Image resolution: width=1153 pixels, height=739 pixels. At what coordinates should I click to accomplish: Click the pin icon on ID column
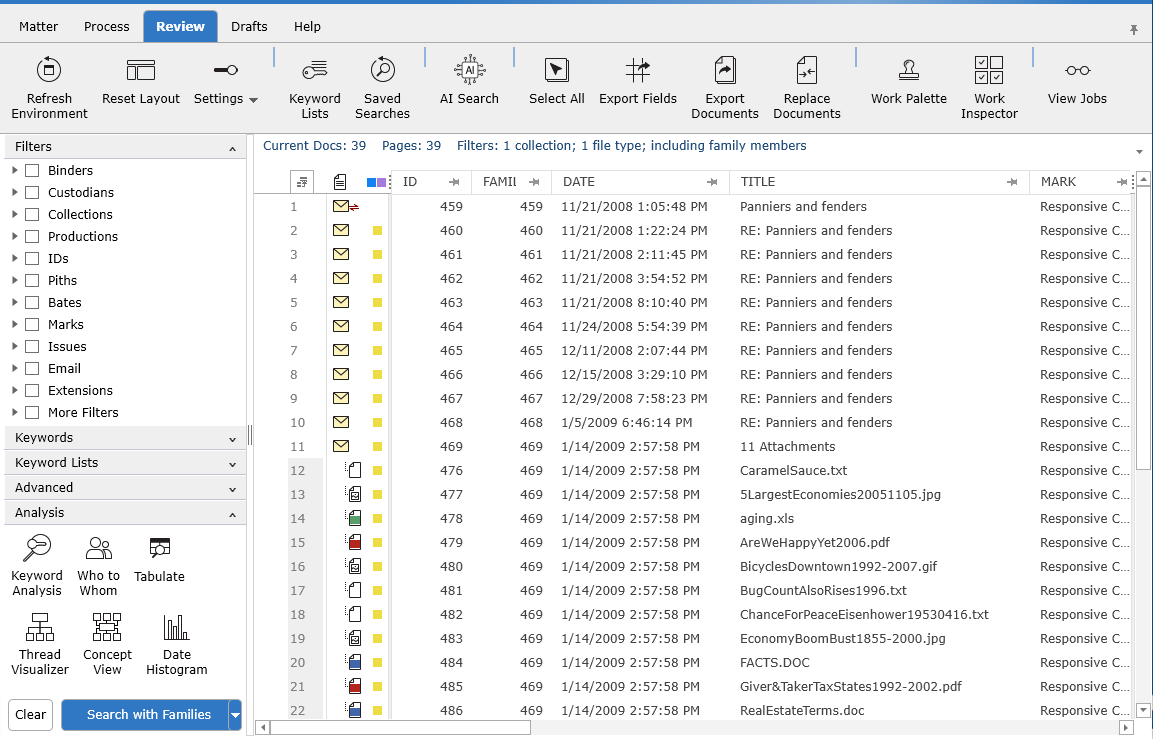click(x=454, y=182)
